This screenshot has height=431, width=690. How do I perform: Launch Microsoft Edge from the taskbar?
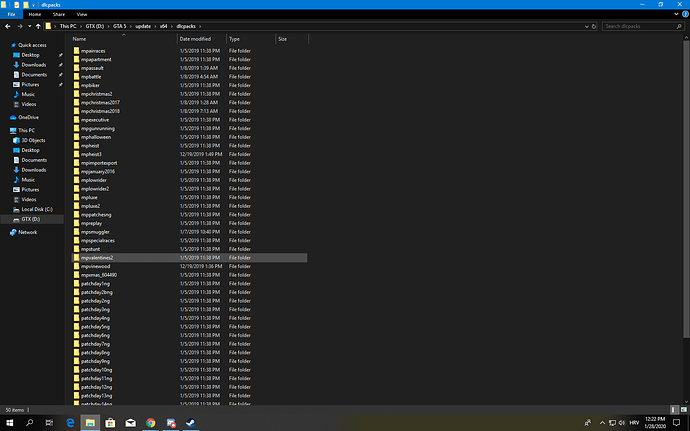(70, 423)
